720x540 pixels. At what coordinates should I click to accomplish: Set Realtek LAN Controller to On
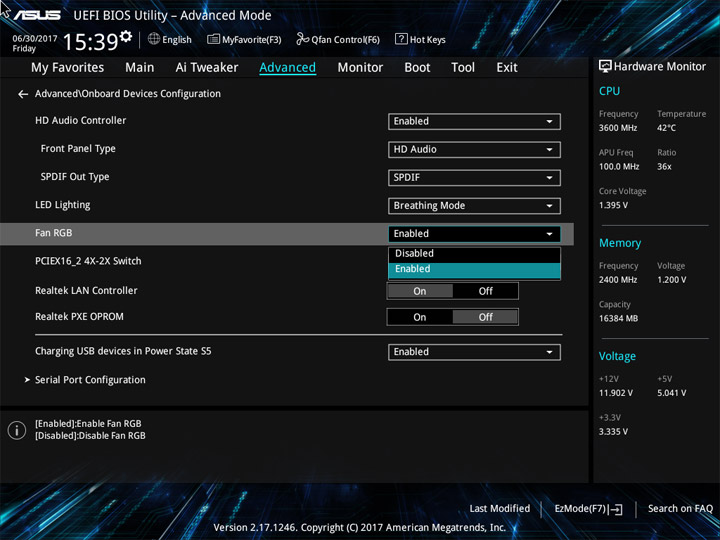pos(420,291)
